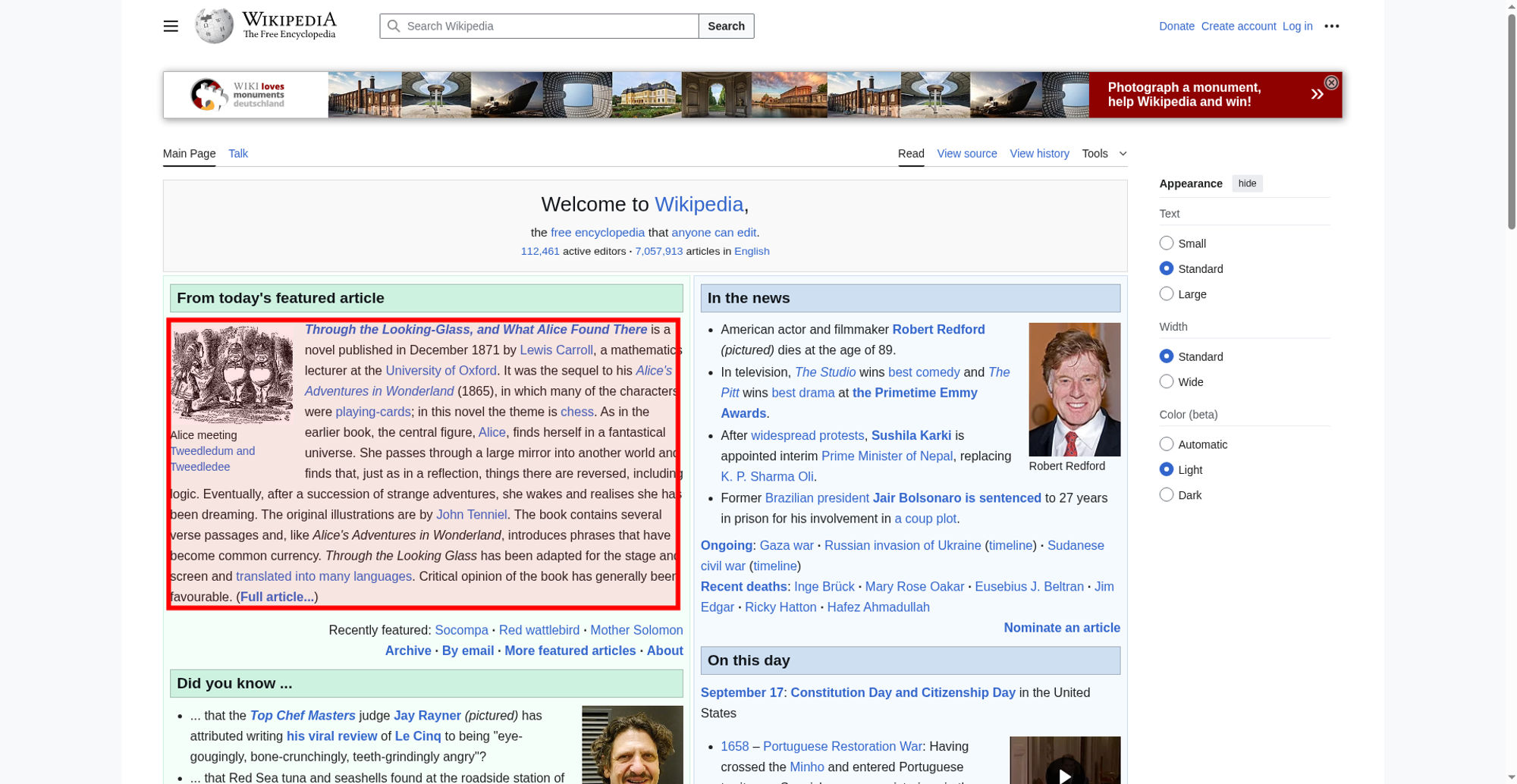Open the Robert Redford portrait image
1517x784 pixels.
click(x=1074, y=389)
